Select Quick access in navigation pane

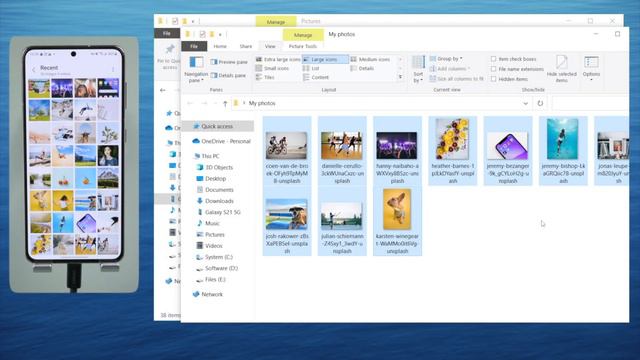tap(217, 127)
